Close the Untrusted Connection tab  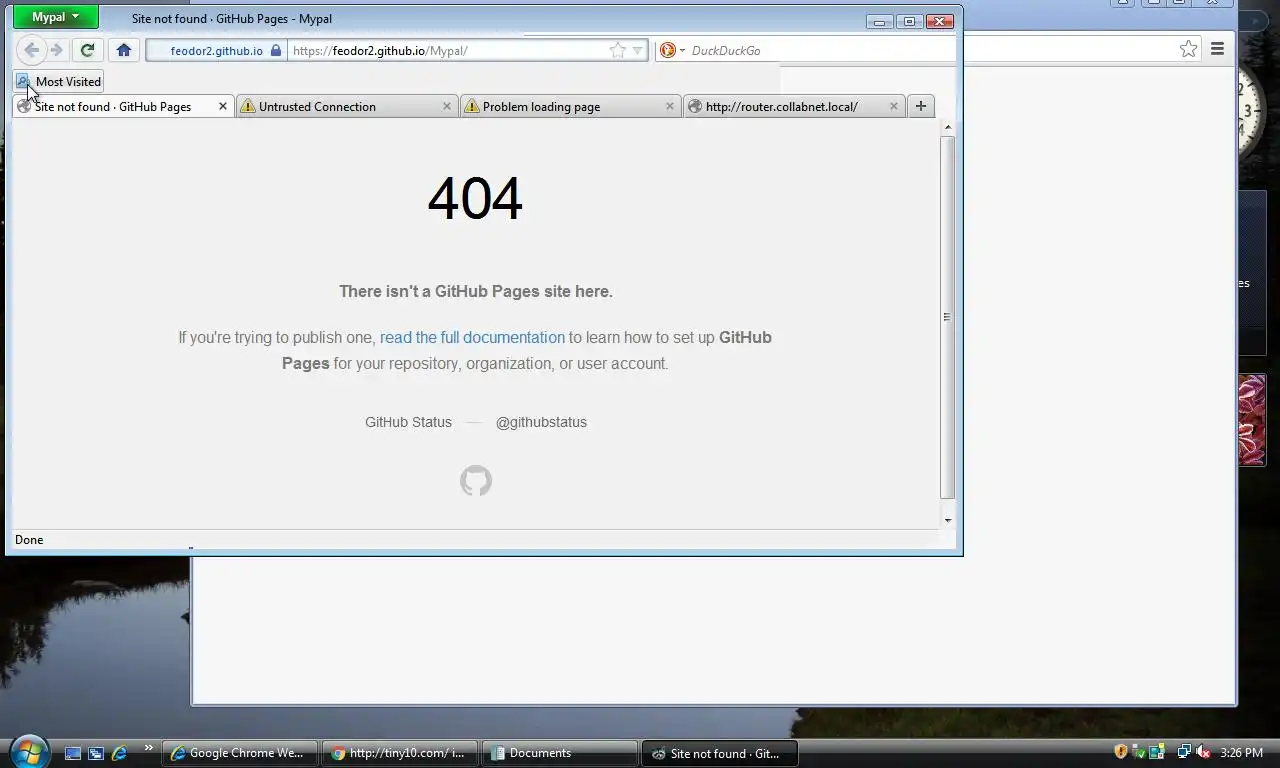click(446, 106)
